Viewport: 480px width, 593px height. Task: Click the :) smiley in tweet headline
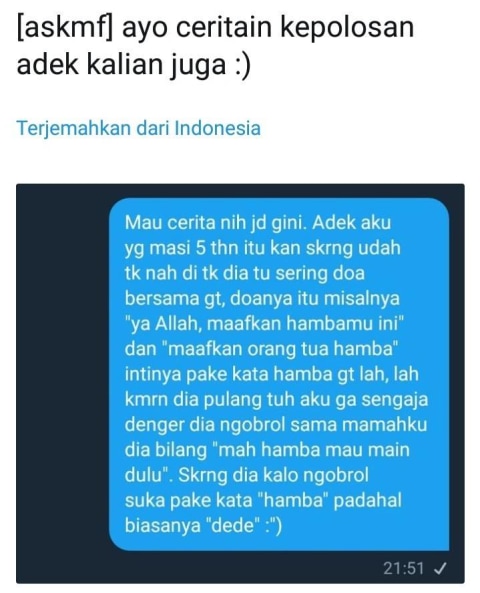click(x=241, y=65)
